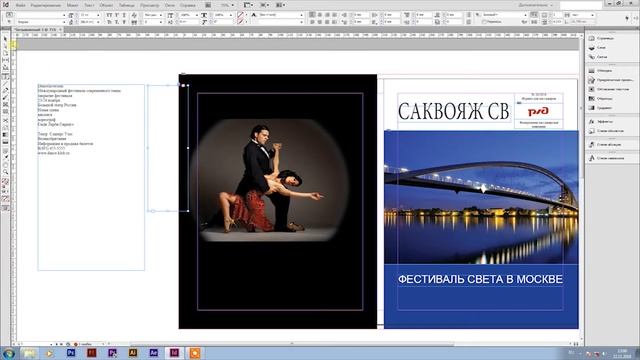640x360 pixels.
Task: Select the Selection tool in the Tools panel
Action: pyautogui.click(x=5, y=39)
